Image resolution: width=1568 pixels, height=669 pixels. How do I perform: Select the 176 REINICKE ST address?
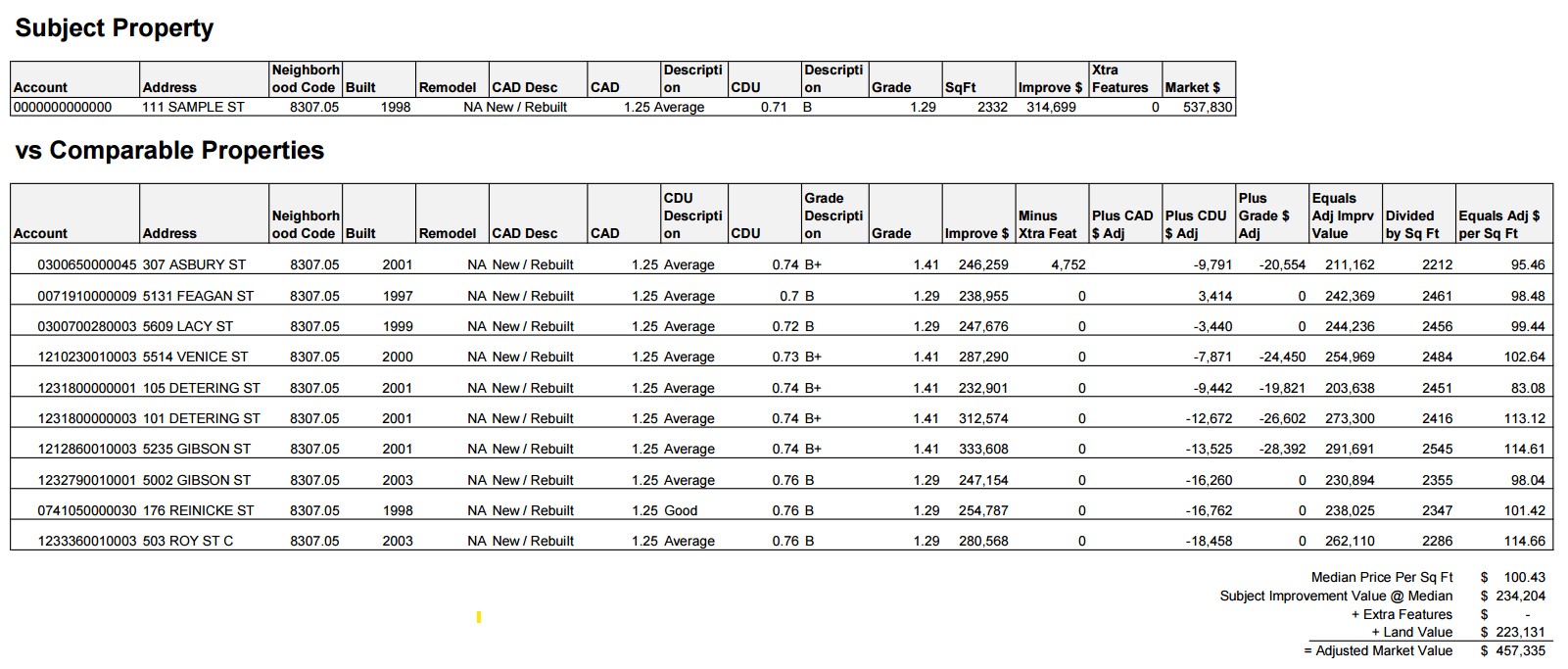click(198, 510)
